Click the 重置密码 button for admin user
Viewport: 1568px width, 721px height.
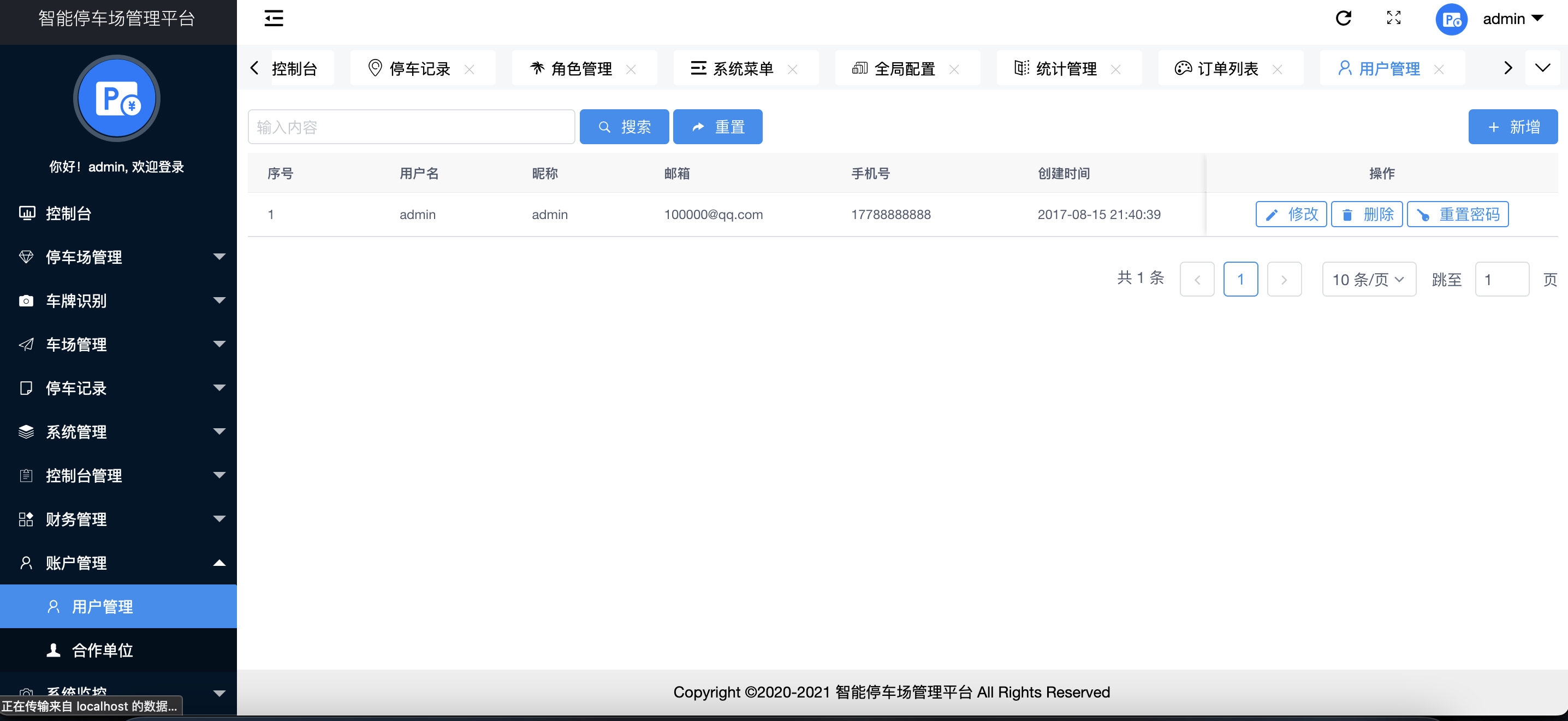pos(1457,214)
